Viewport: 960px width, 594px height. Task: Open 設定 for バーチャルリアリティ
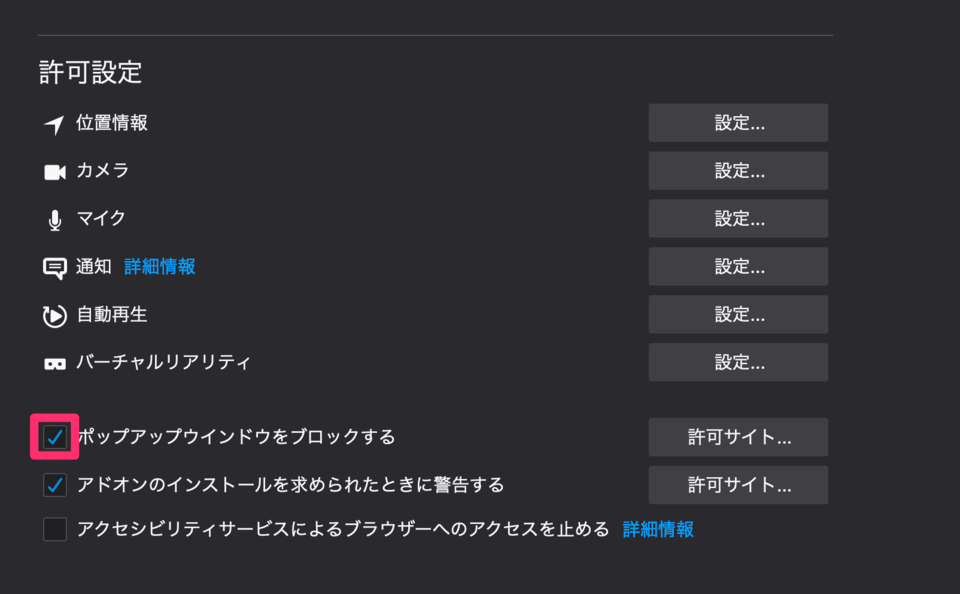point(738,362)
